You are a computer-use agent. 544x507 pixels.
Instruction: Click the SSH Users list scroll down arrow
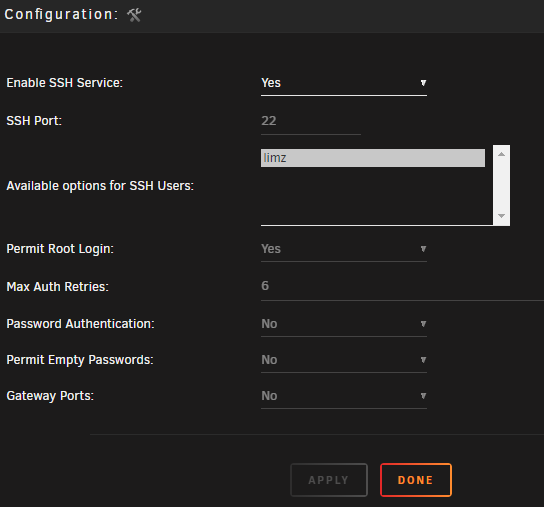(501, 216)
